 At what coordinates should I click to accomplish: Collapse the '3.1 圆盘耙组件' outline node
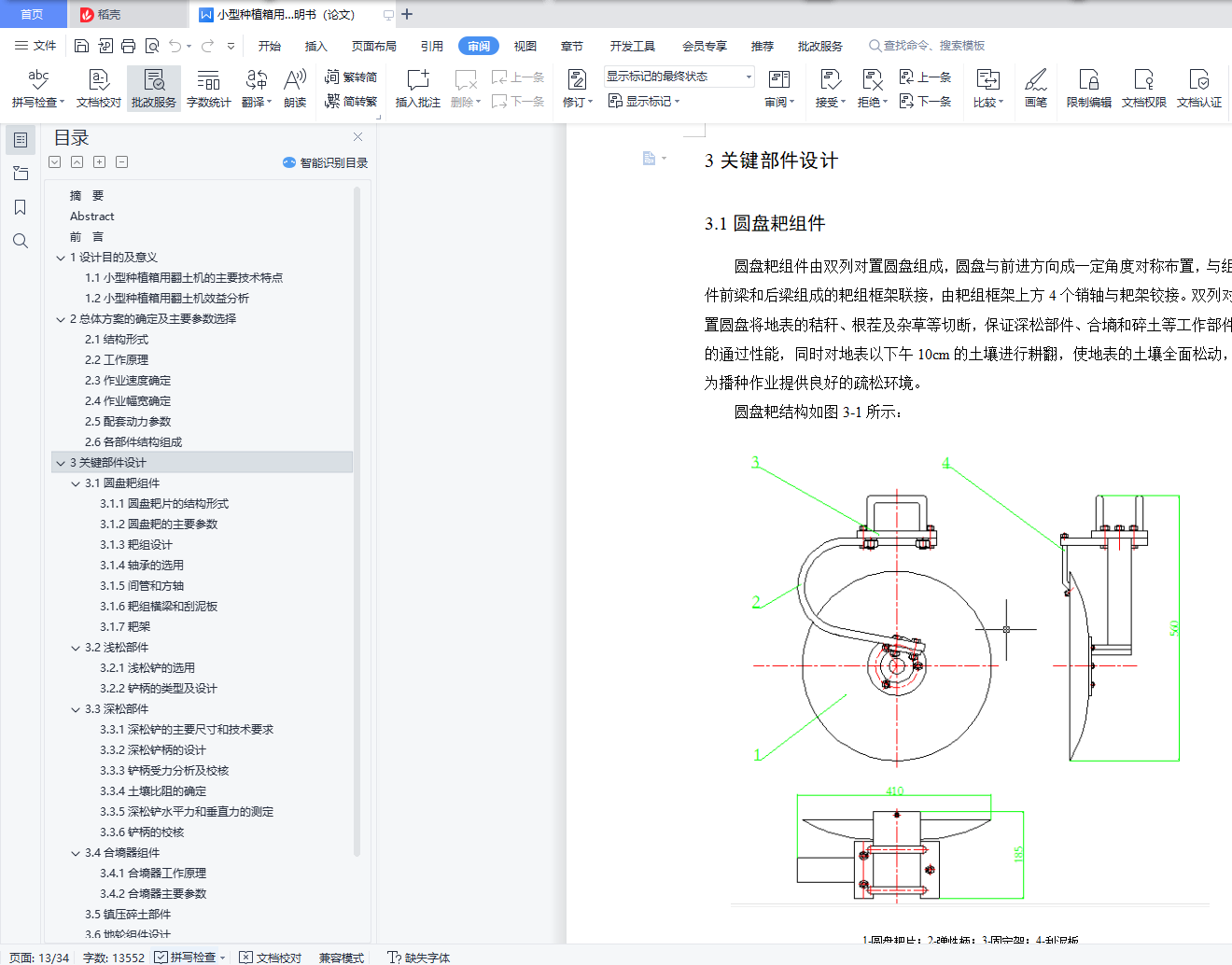tap(76, 483)
